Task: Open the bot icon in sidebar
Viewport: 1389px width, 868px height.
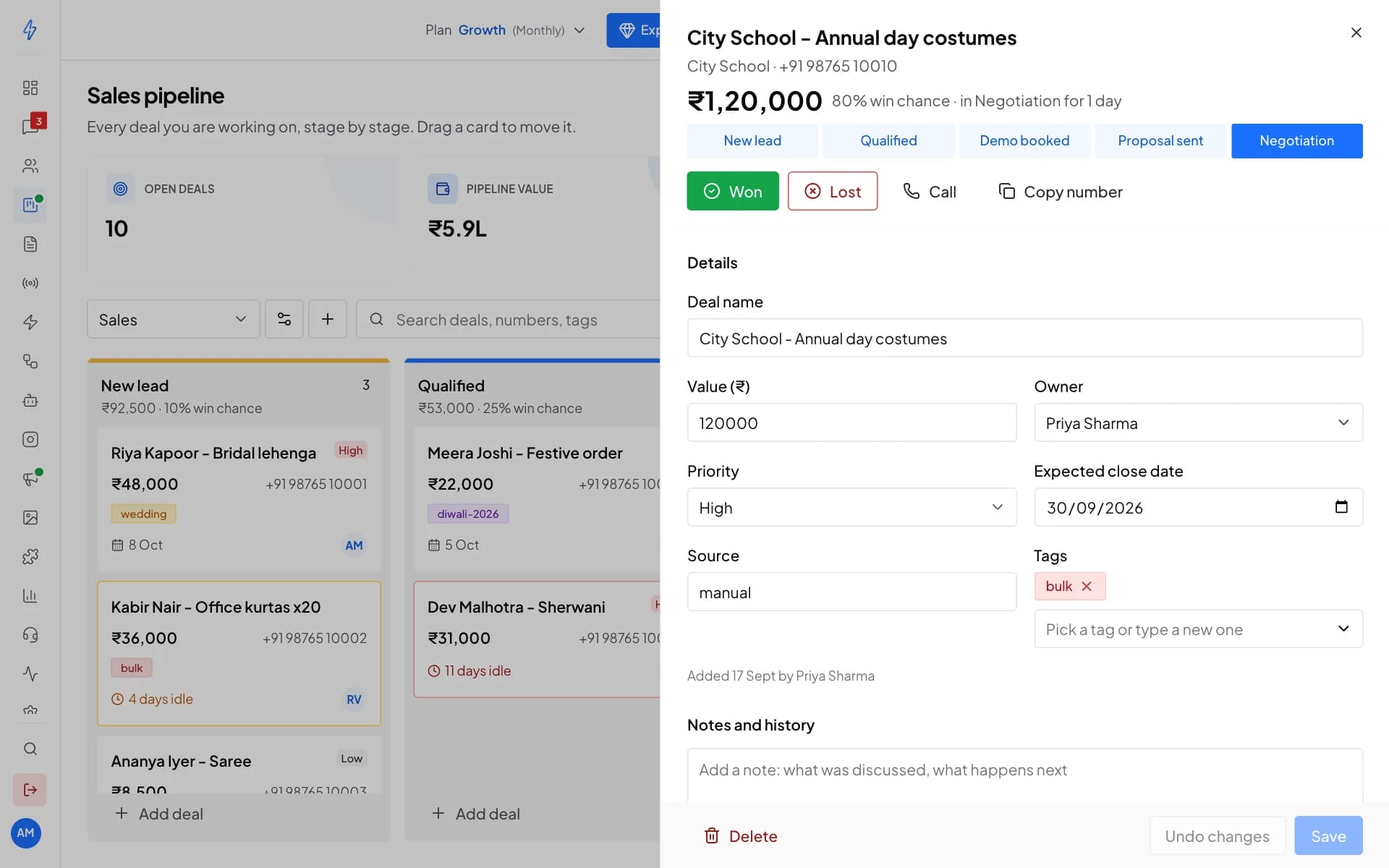Action: [x=30, y=400]
